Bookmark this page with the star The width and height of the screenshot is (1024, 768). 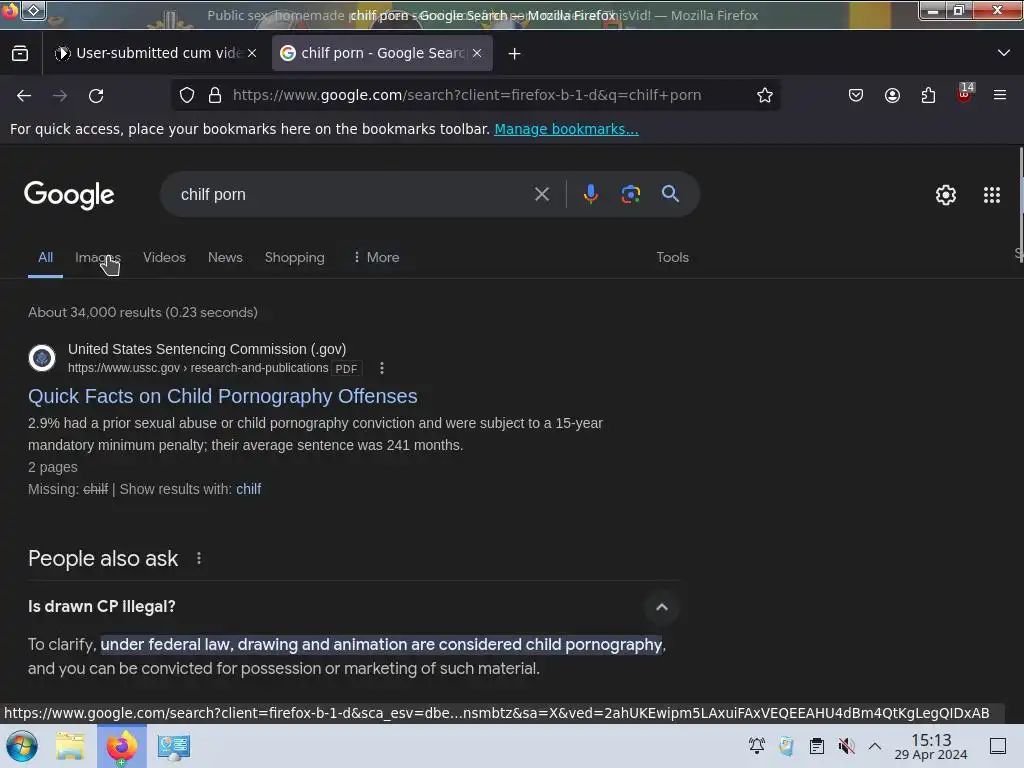(x=765, y=95)
